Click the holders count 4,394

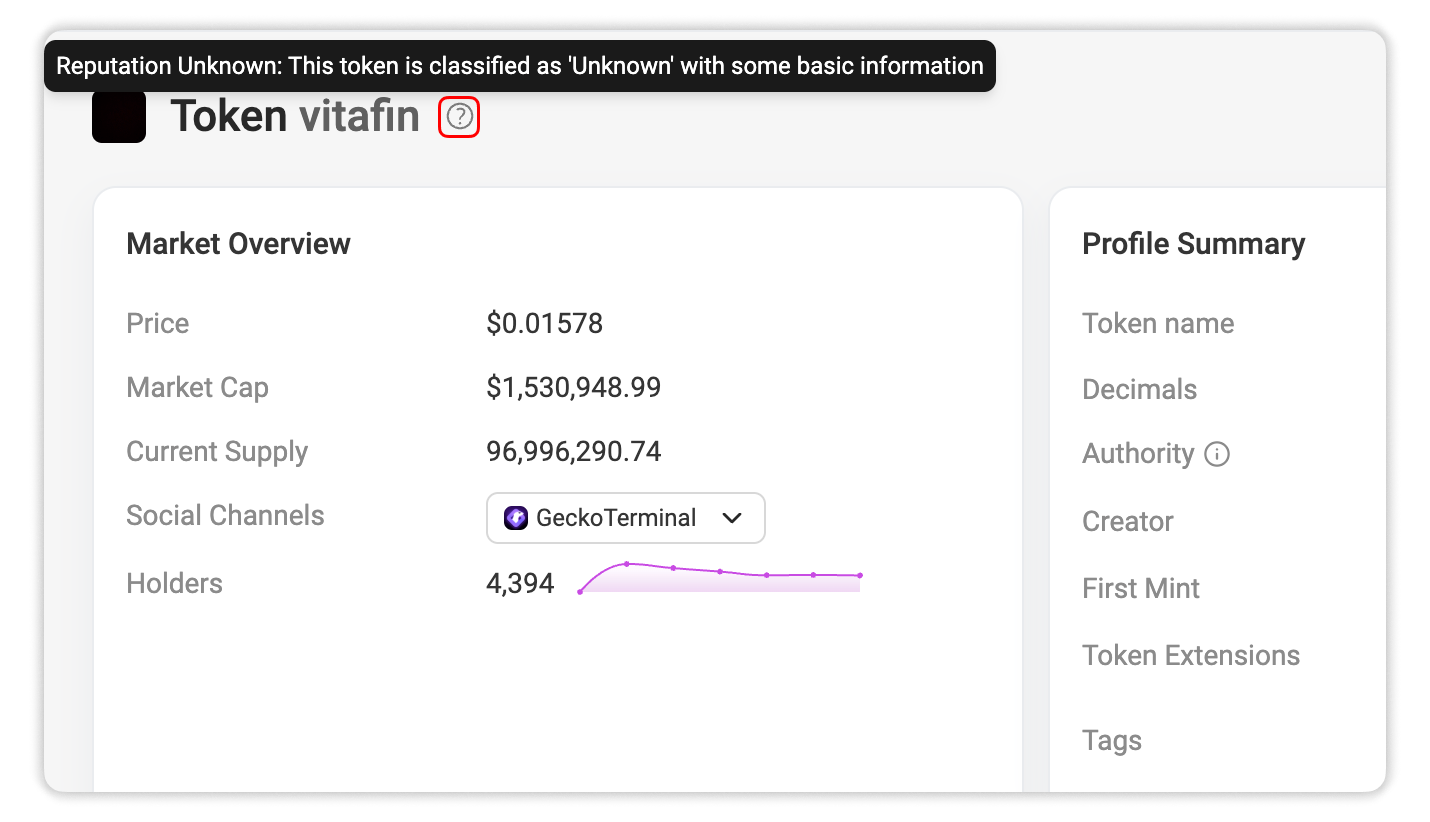pos(519,584)
